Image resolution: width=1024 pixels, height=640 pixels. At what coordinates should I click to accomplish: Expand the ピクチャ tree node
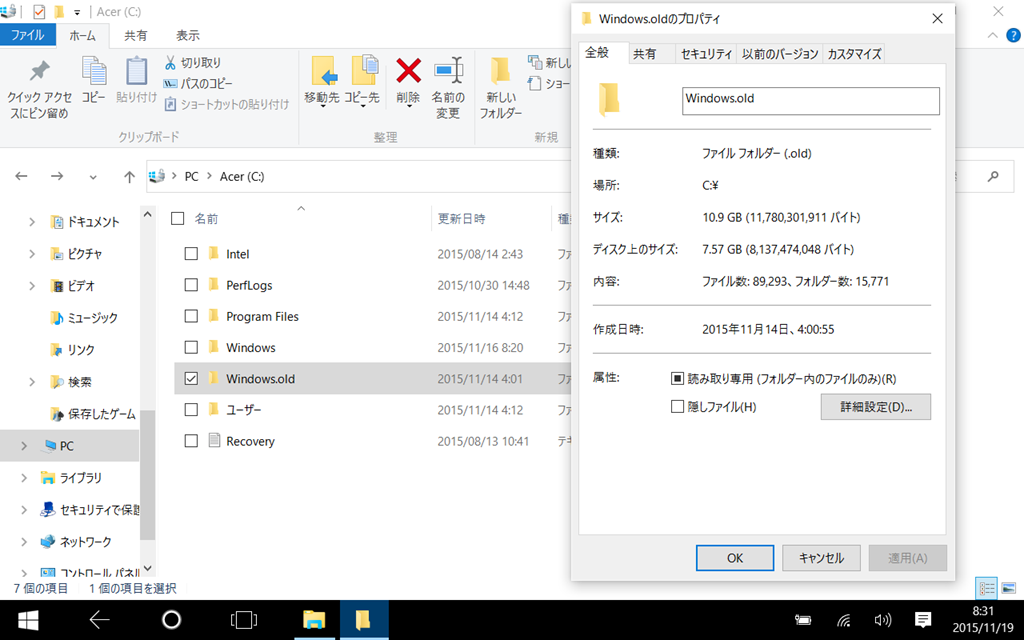pos(31,253)
